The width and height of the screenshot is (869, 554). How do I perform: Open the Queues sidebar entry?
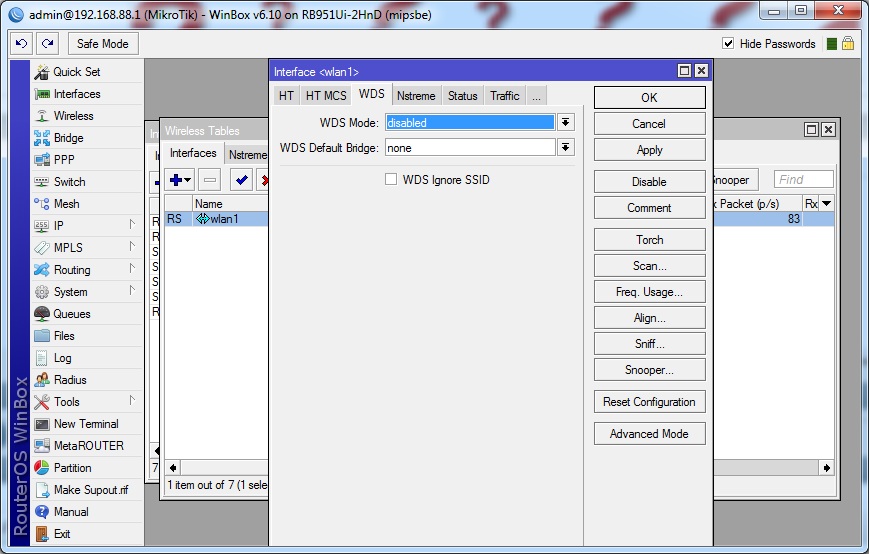(87, 314)
